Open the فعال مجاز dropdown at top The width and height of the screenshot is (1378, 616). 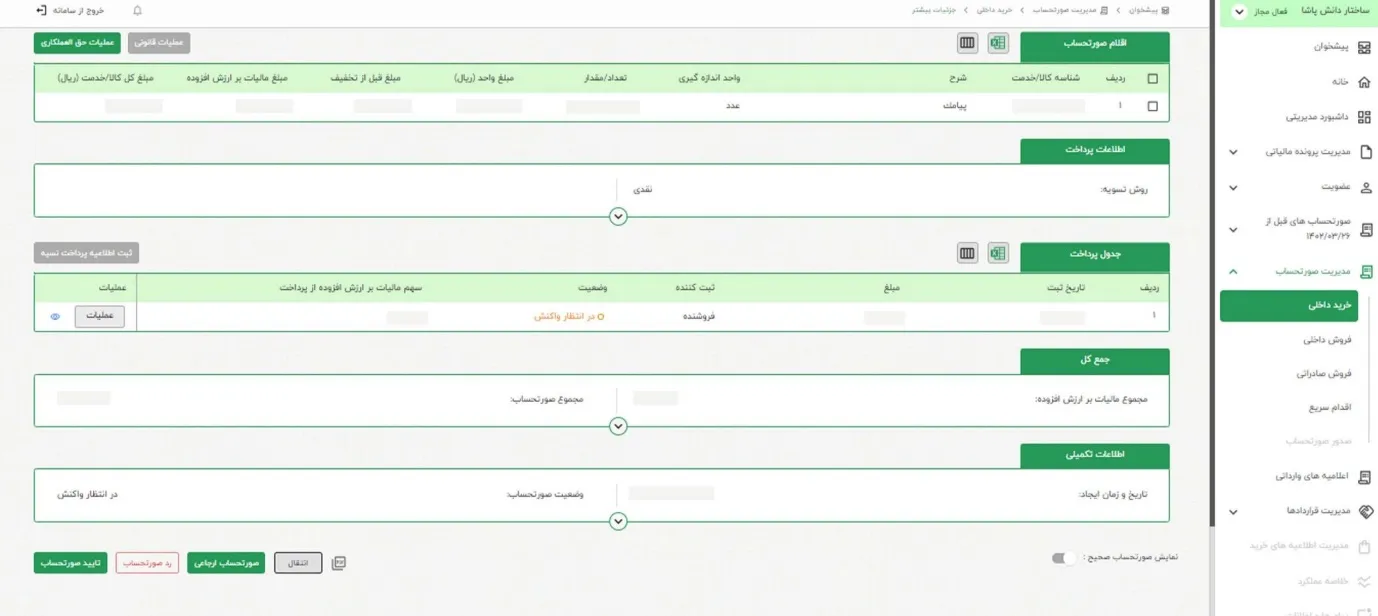(1239, 12)
